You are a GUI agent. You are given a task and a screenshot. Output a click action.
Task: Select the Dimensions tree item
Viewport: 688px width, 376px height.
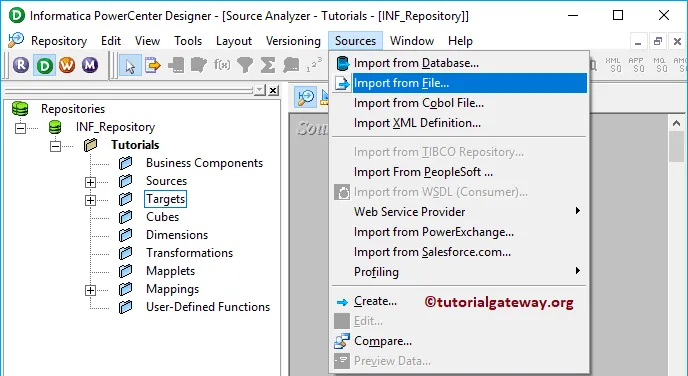tap(177, 235)
